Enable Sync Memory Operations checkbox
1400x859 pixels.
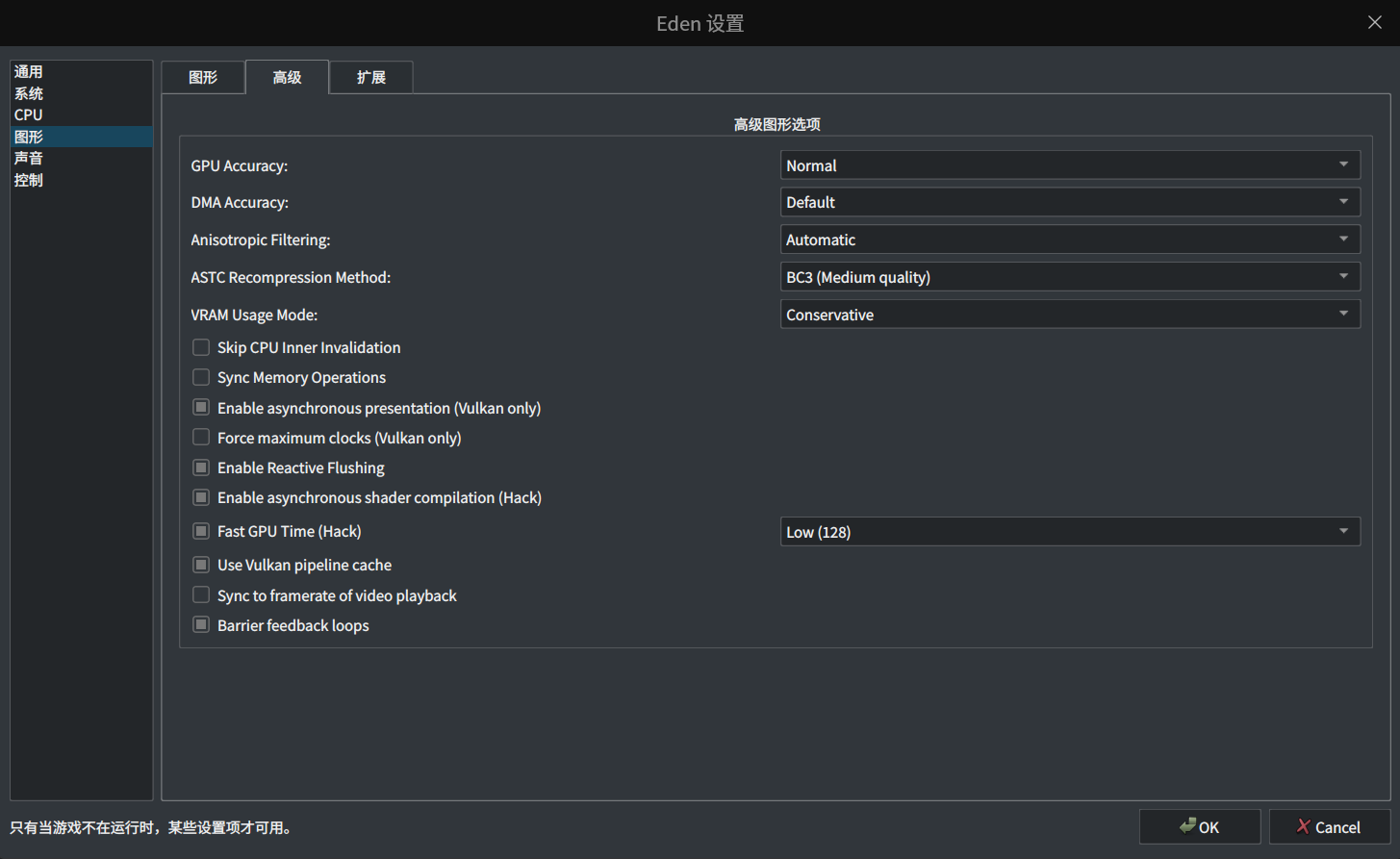click(x=201, y=377)
